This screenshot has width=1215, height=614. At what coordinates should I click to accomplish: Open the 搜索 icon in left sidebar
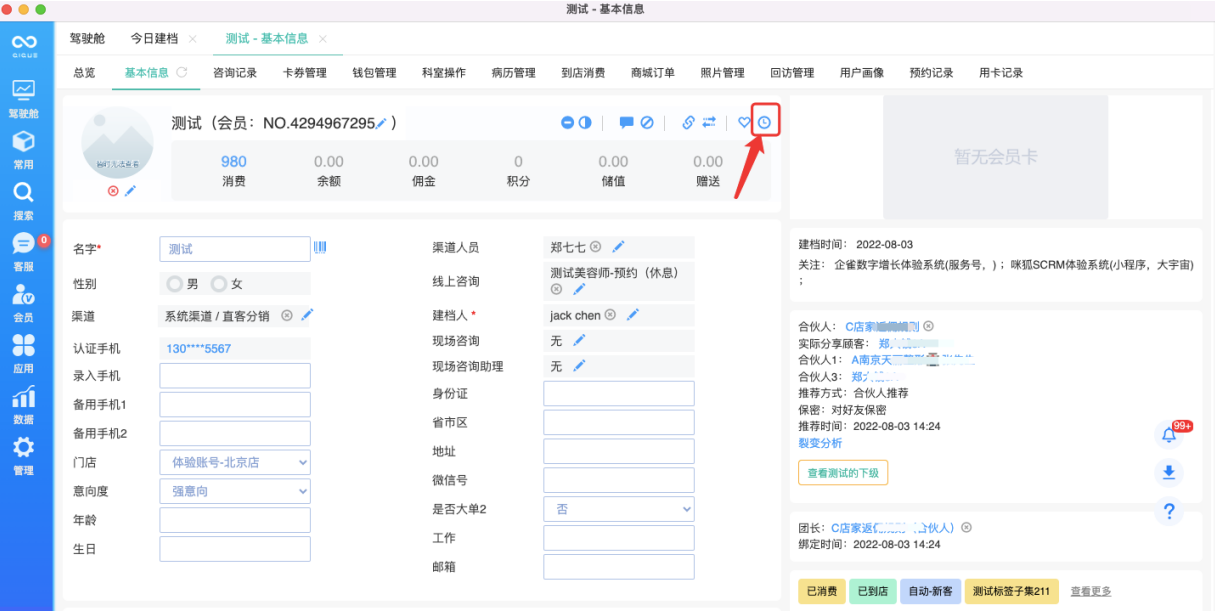coord(22,197)
